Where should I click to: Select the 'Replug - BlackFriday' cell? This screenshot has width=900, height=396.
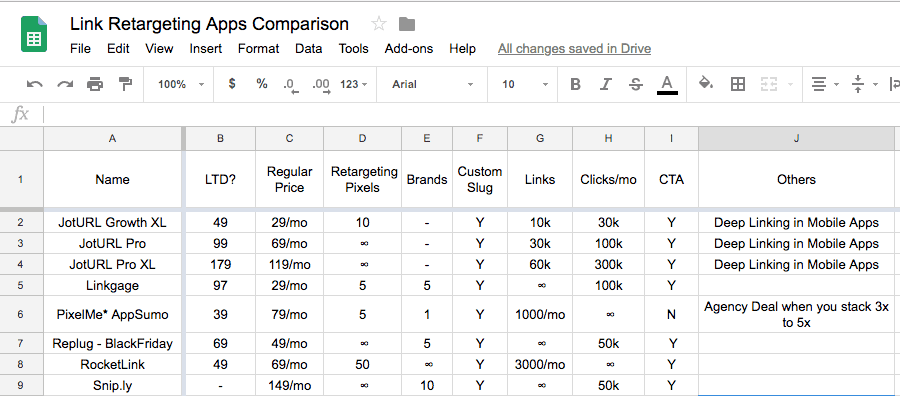click(112, 344)
